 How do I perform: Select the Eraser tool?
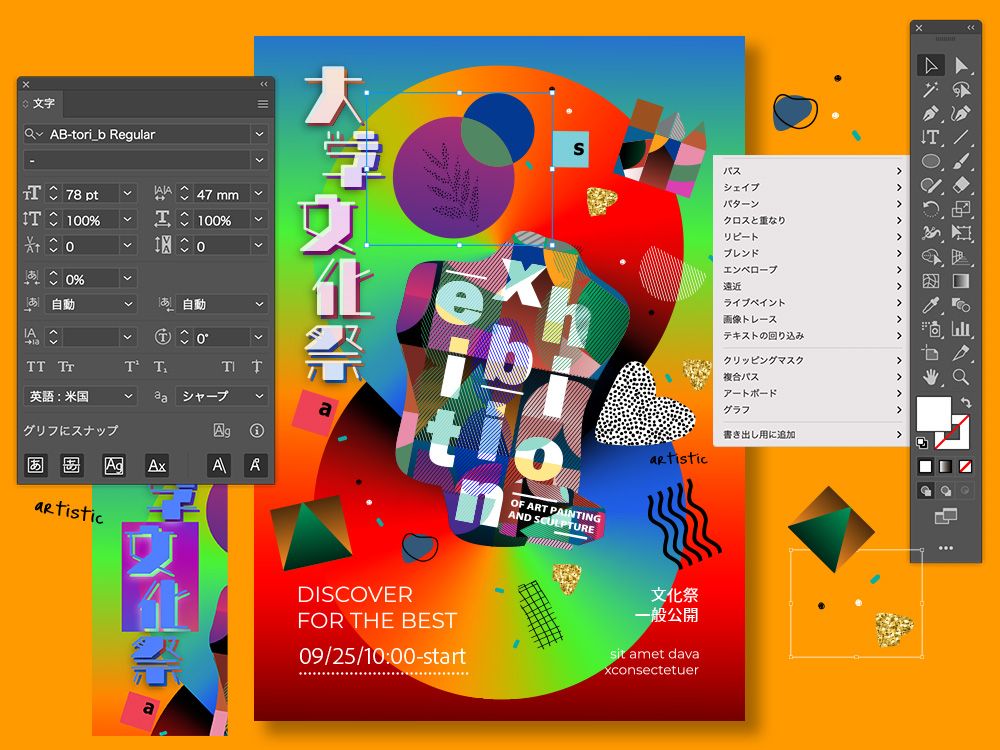coord(960,186)
